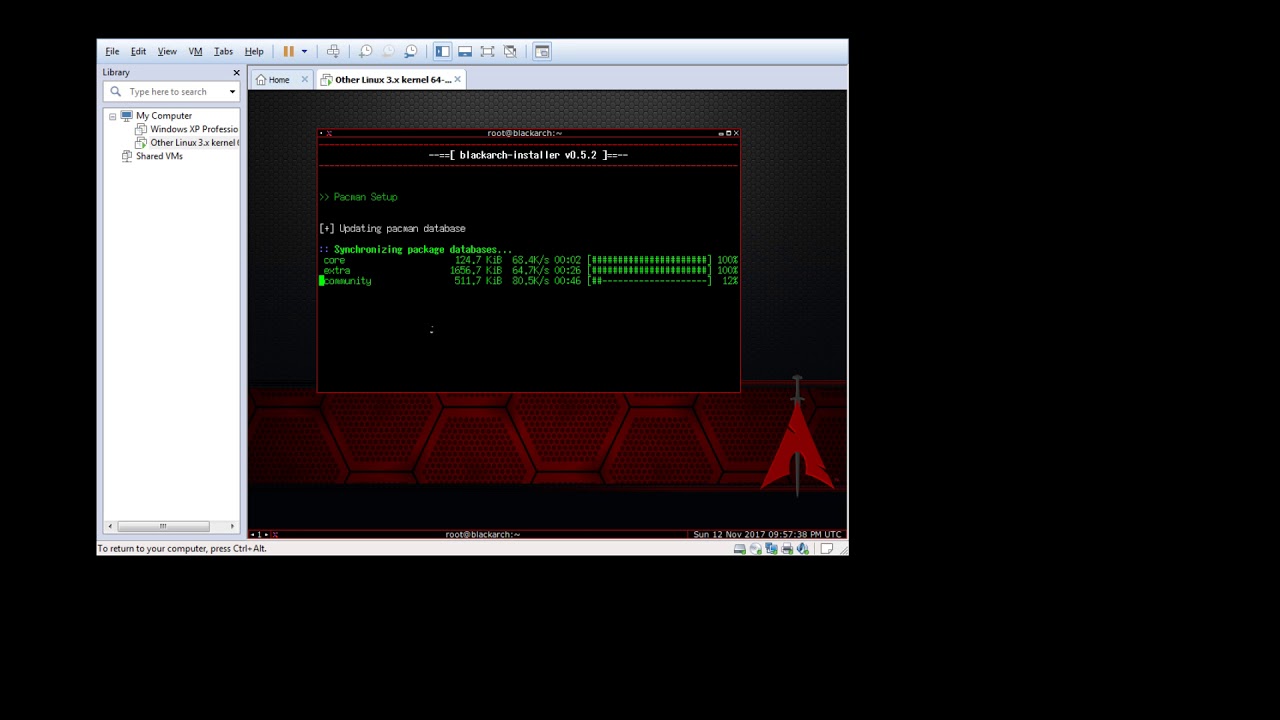Image resolution: width=1280 pixels, height=720 pixels.
Task: Collapse the My Computer tree node
Action: click(112, 116)
